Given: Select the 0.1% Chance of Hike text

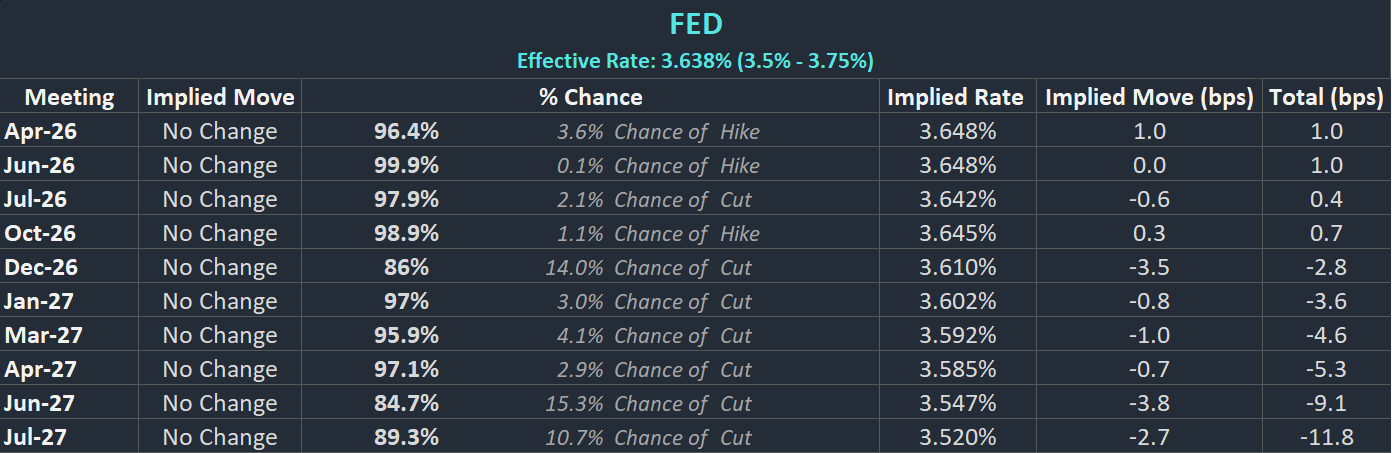Looking at the screenshot, I should click(658, 165).
